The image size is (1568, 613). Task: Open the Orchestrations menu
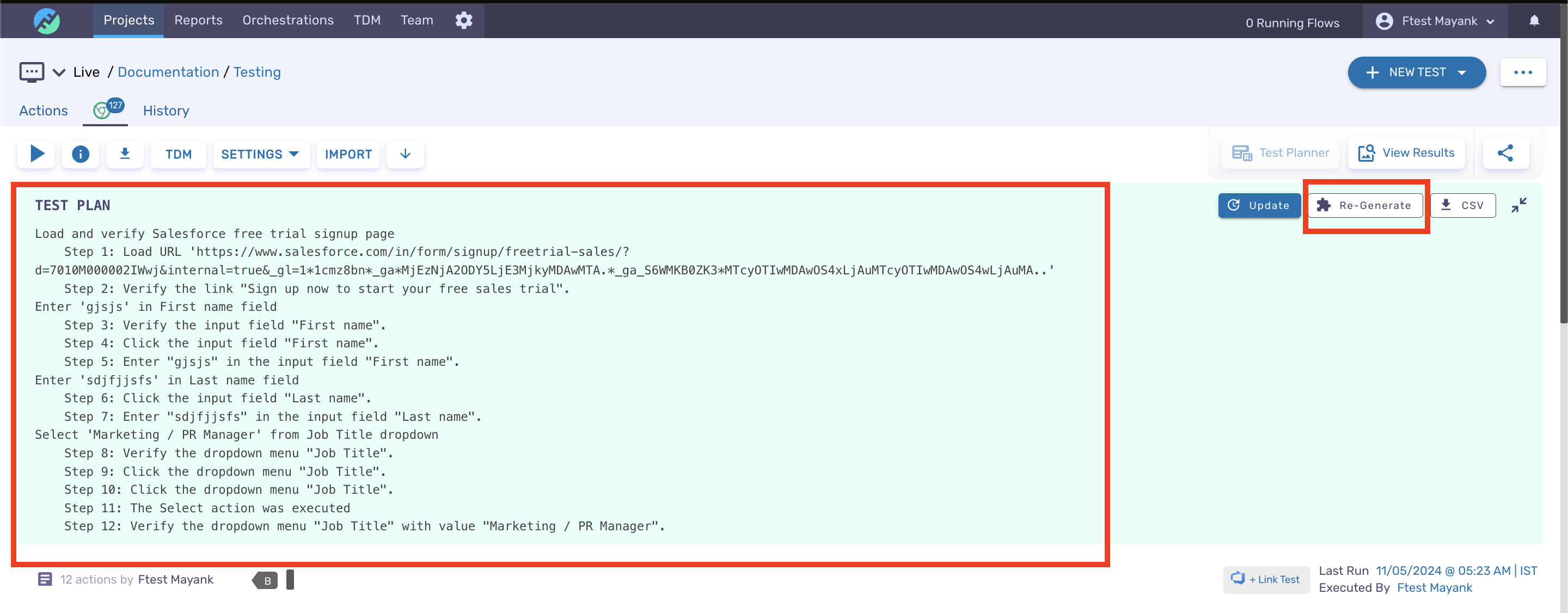coord(288,20)
